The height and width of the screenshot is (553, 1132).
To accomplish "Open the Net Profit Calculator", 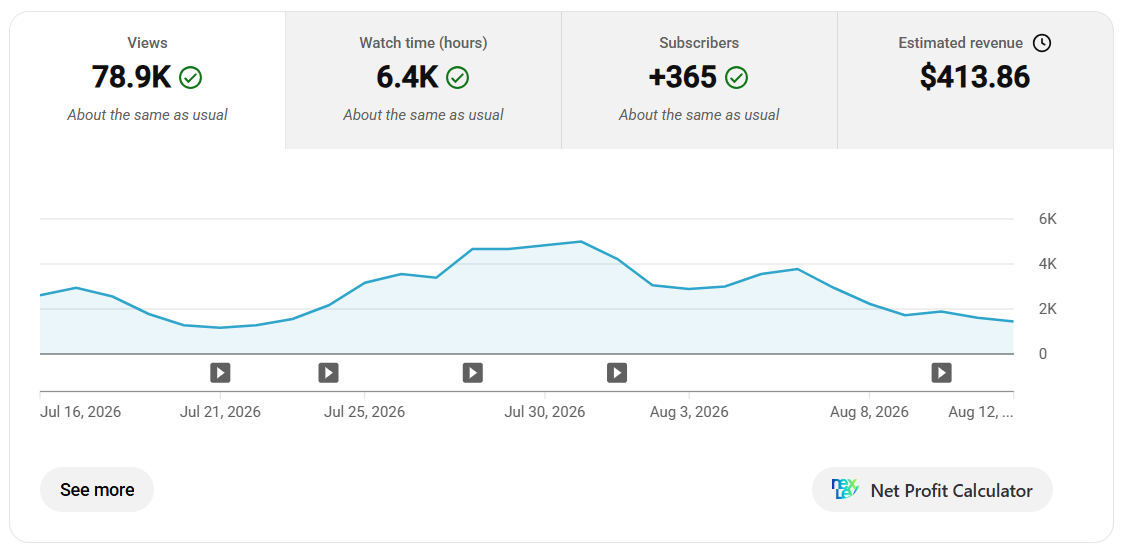I will 932,489.
